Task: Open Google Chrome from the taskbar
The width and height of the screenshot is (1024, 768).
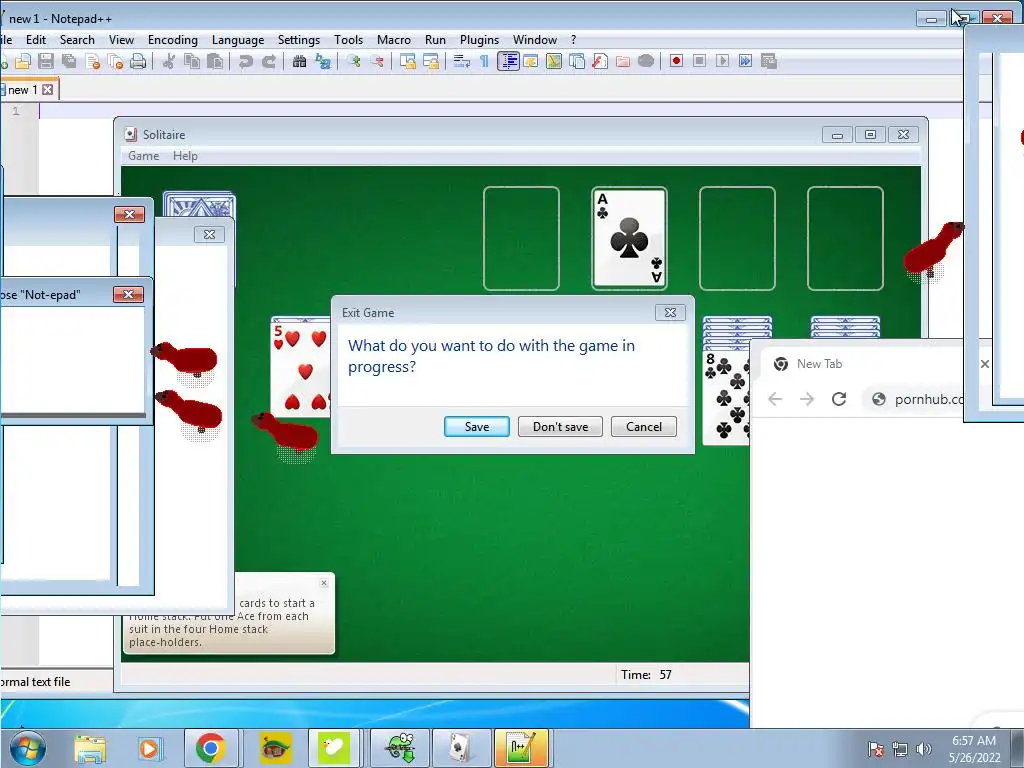Action: click(210, 748)
